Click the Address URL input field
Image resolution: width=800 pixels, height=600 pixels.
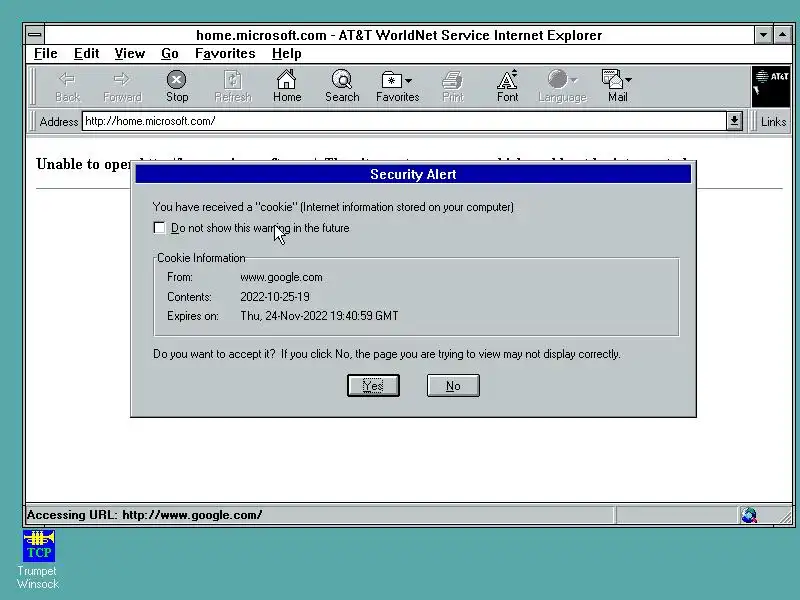pyautogui.click(x=404, y=121)
